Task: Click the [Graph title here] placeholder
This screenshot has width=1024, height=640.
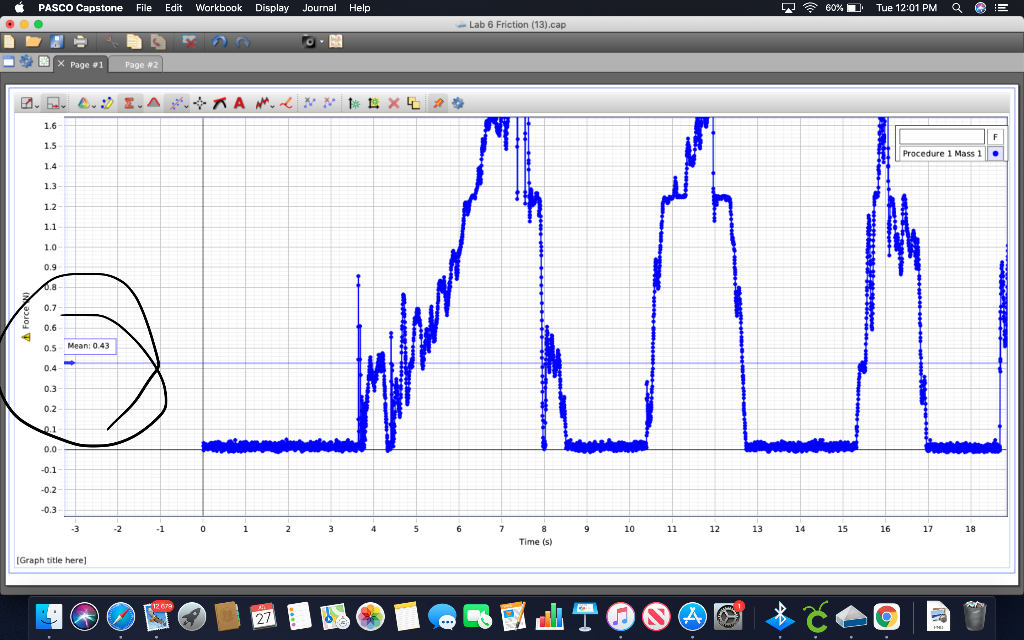Action: pos(52,560)
